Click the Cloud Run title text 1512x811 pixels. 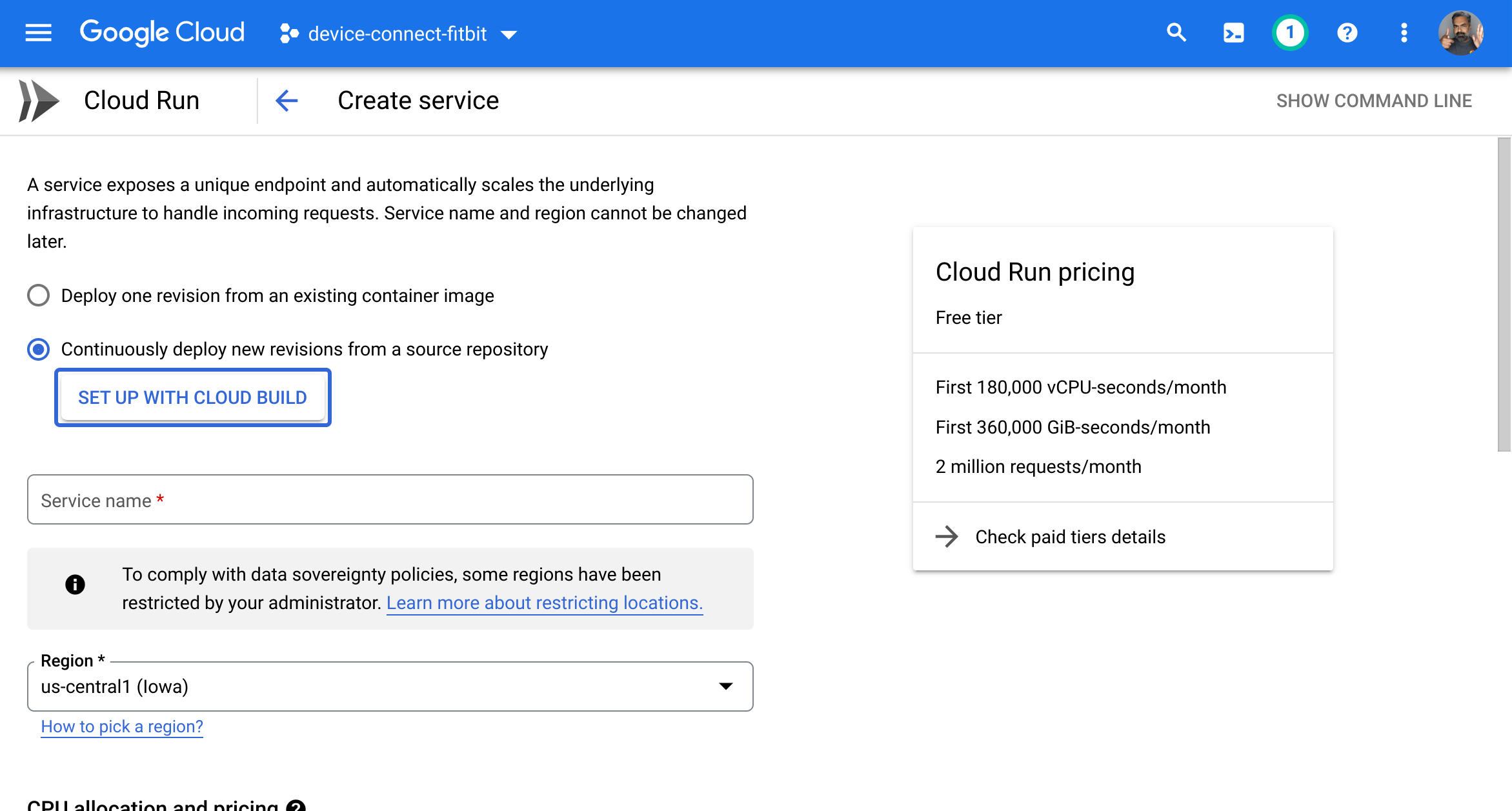pos(141,101)
